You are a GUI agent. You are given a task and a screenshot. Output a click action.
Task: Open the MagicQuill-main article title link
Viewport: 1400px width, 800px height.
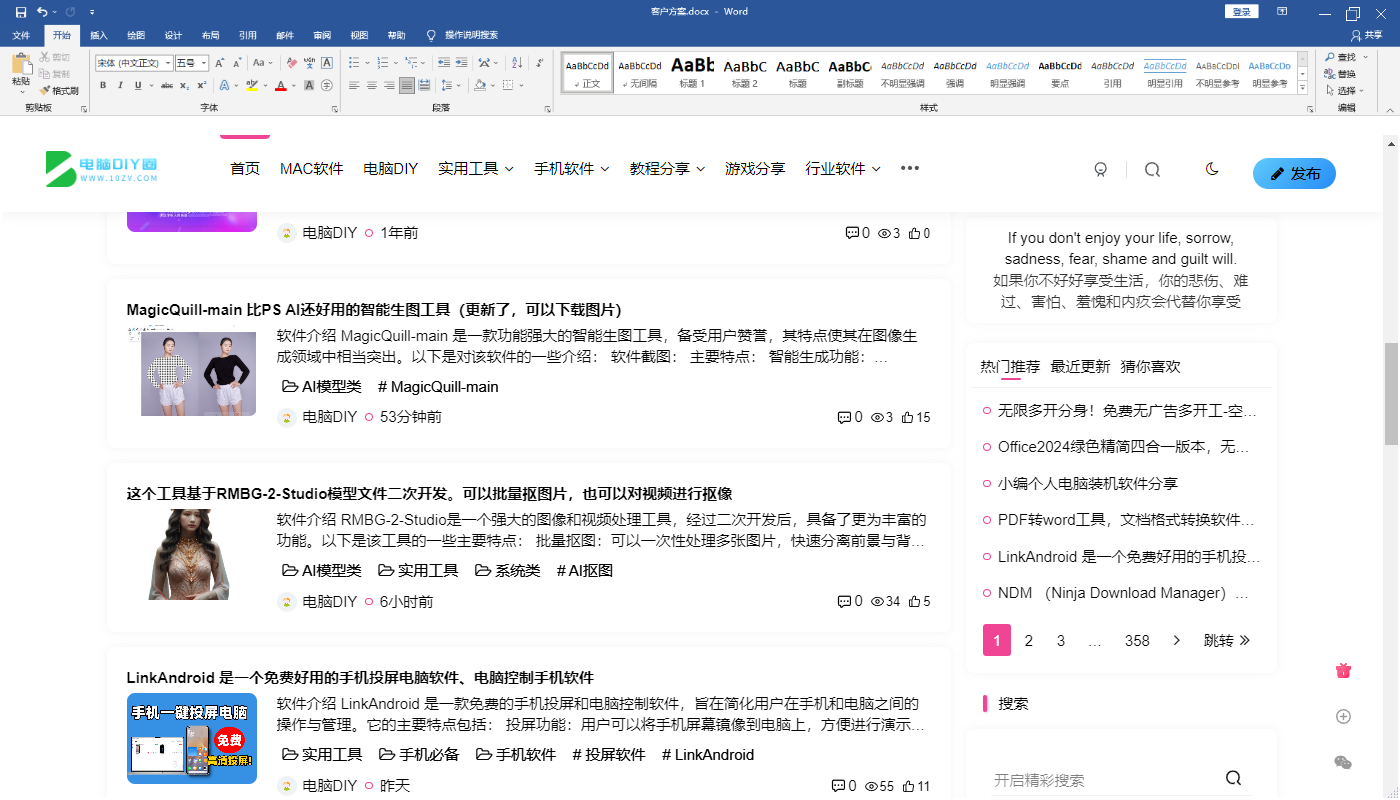click(x=374, y=310)
